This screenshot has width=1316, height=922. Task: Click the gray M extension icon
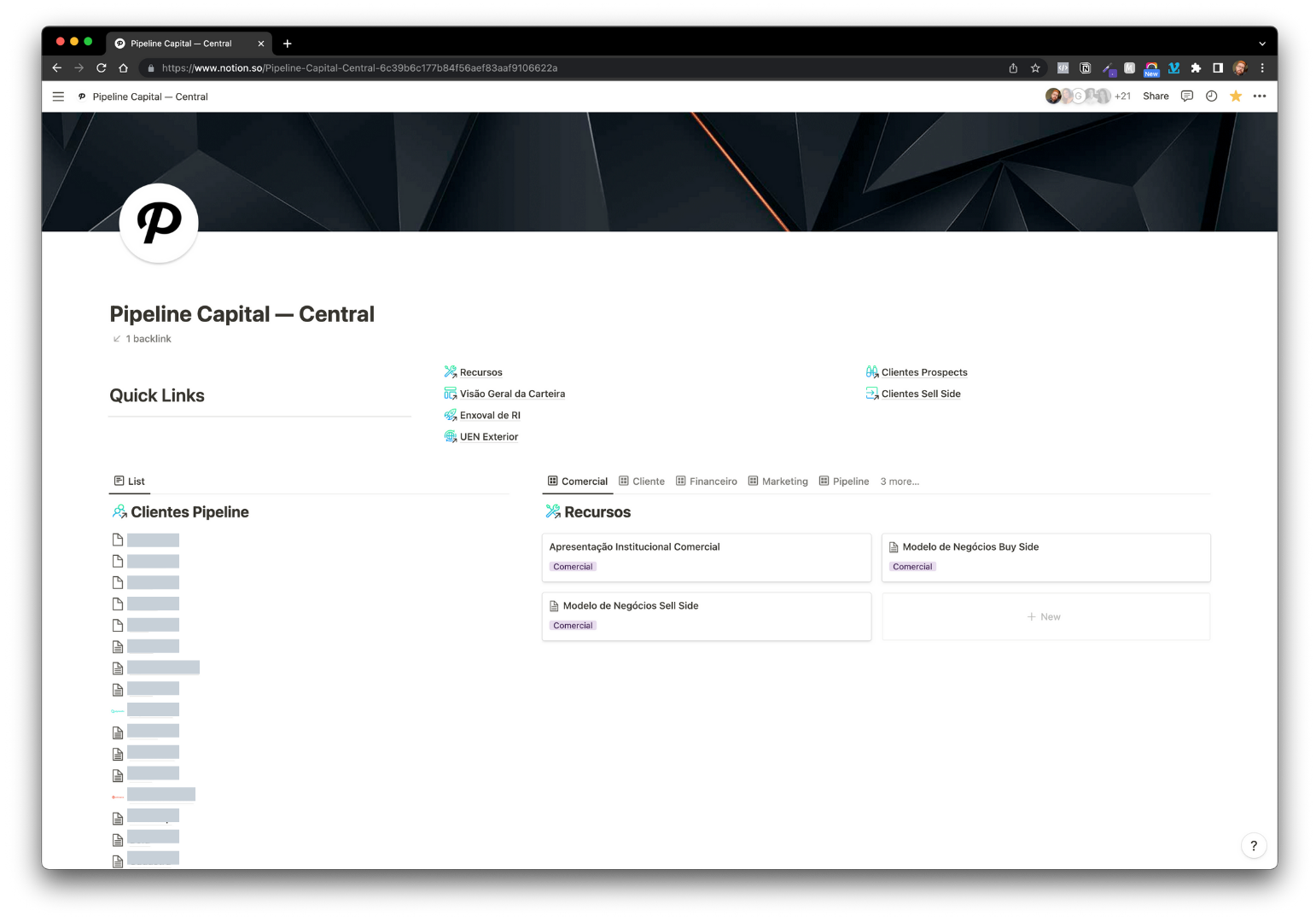1130,68
